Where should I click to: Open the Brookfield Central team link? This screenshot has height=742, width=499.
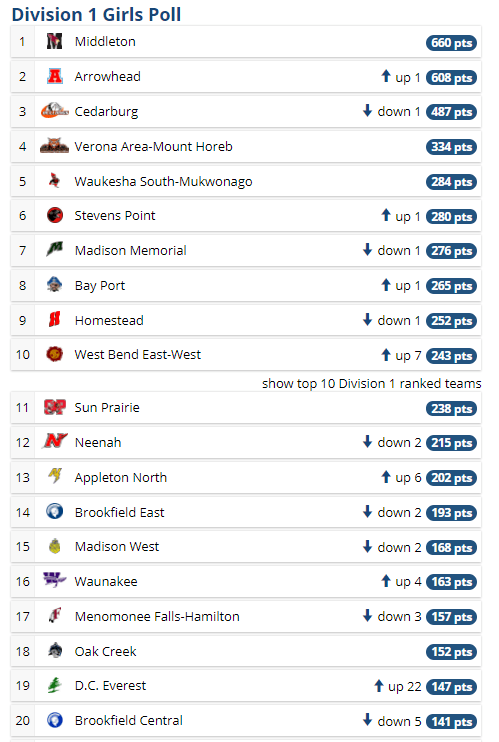pos(129,721)
